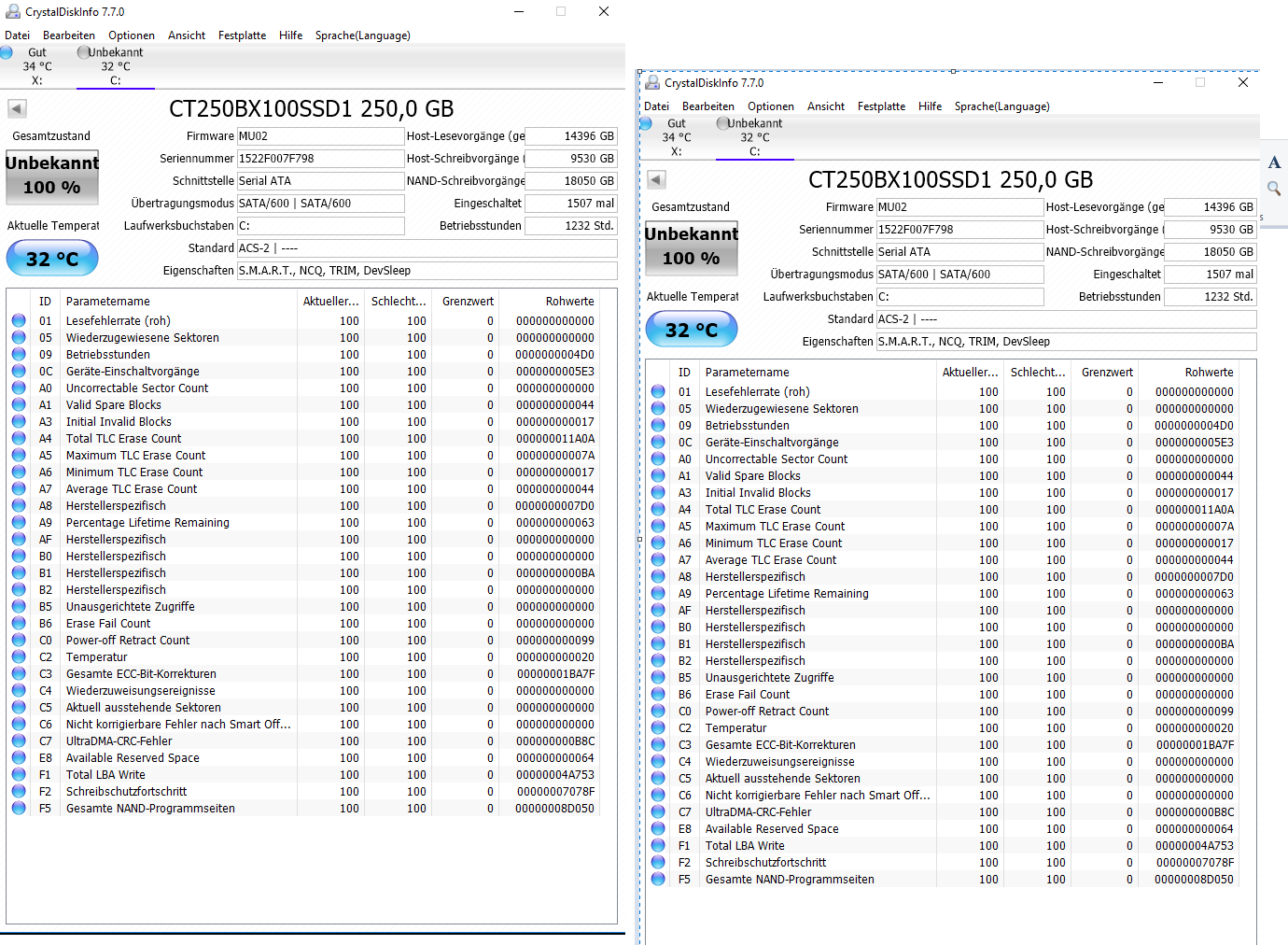Viewport: 1288px width, 945px height.
Task: Click previous-disk arrow in right window
Action: (656, 179)
